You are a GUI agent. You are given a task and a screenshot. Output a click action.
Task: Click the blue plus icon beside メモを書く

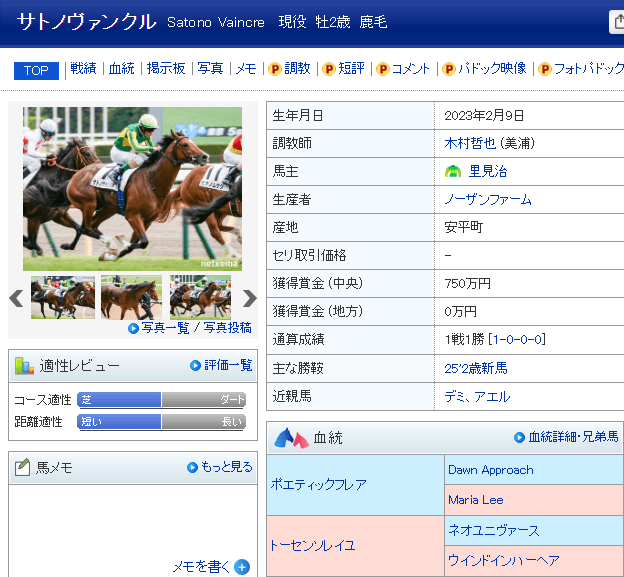tap(242, 567)
